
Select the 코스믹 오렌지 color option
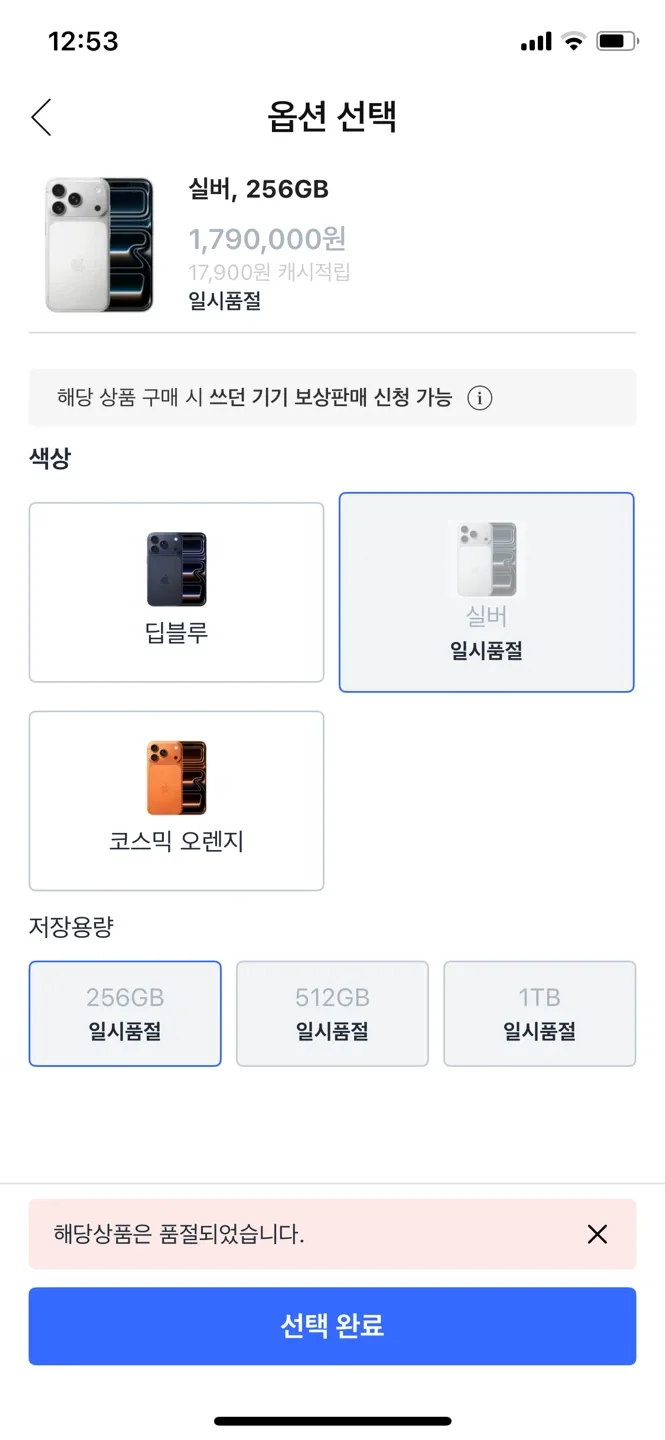[177, 801]
